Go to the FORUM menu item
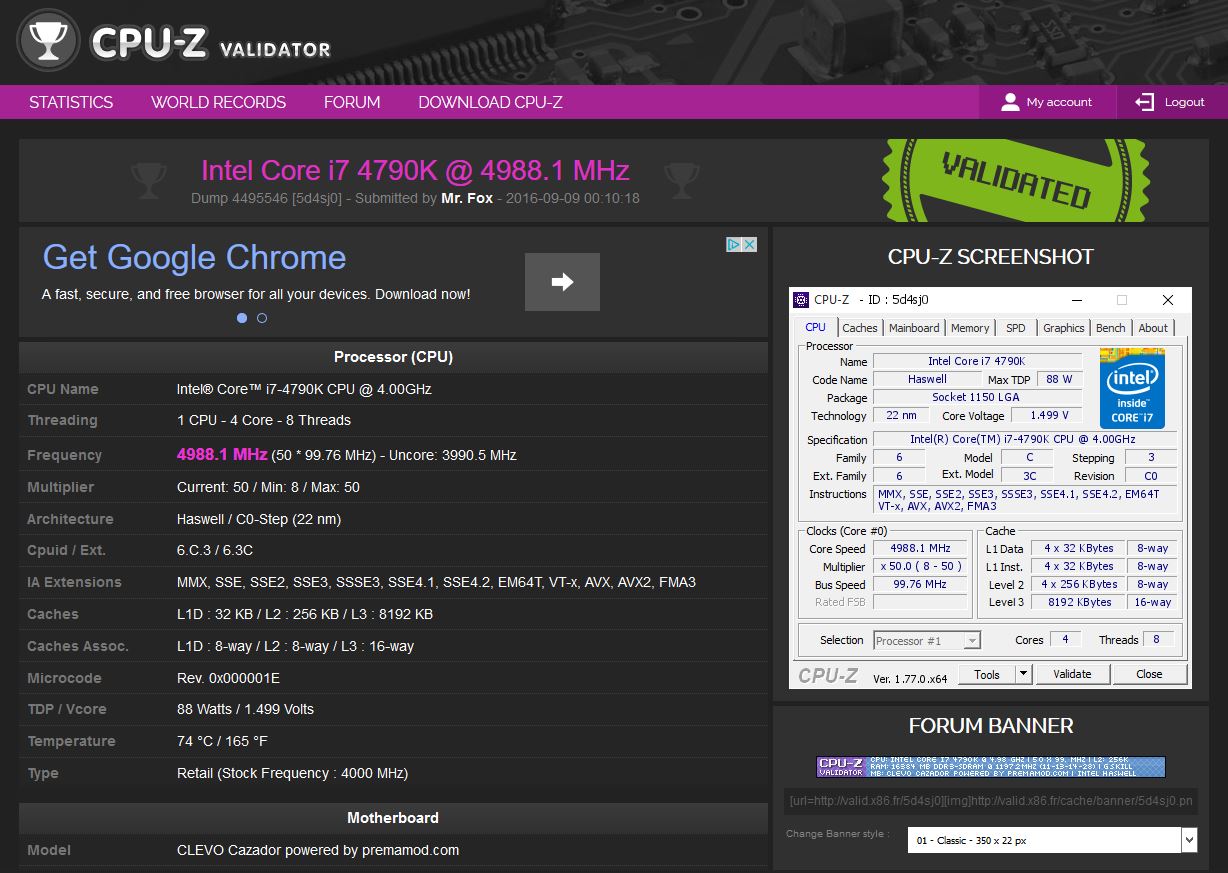1228x873 pixels. [x=352, y=102]
